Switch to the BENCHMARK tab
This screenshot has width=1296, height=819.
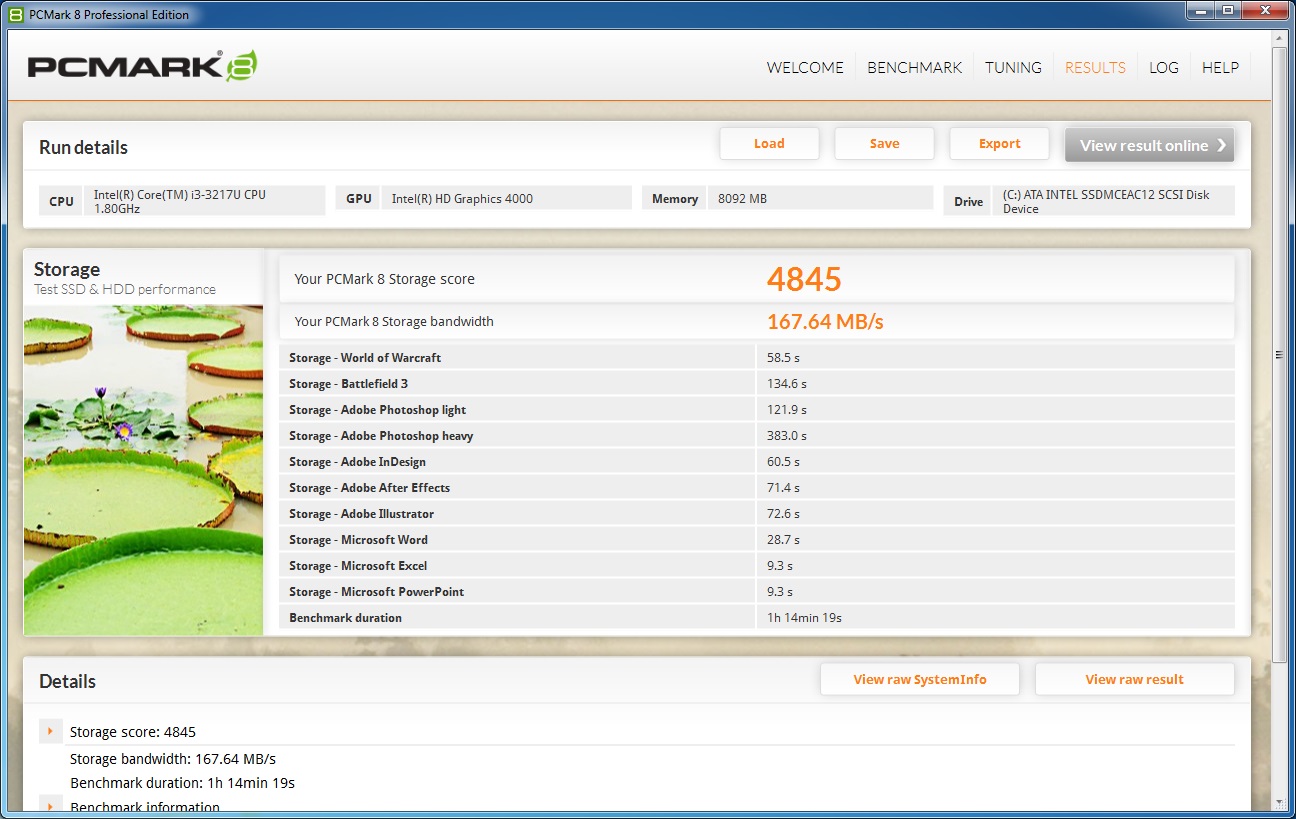point(914,68)
